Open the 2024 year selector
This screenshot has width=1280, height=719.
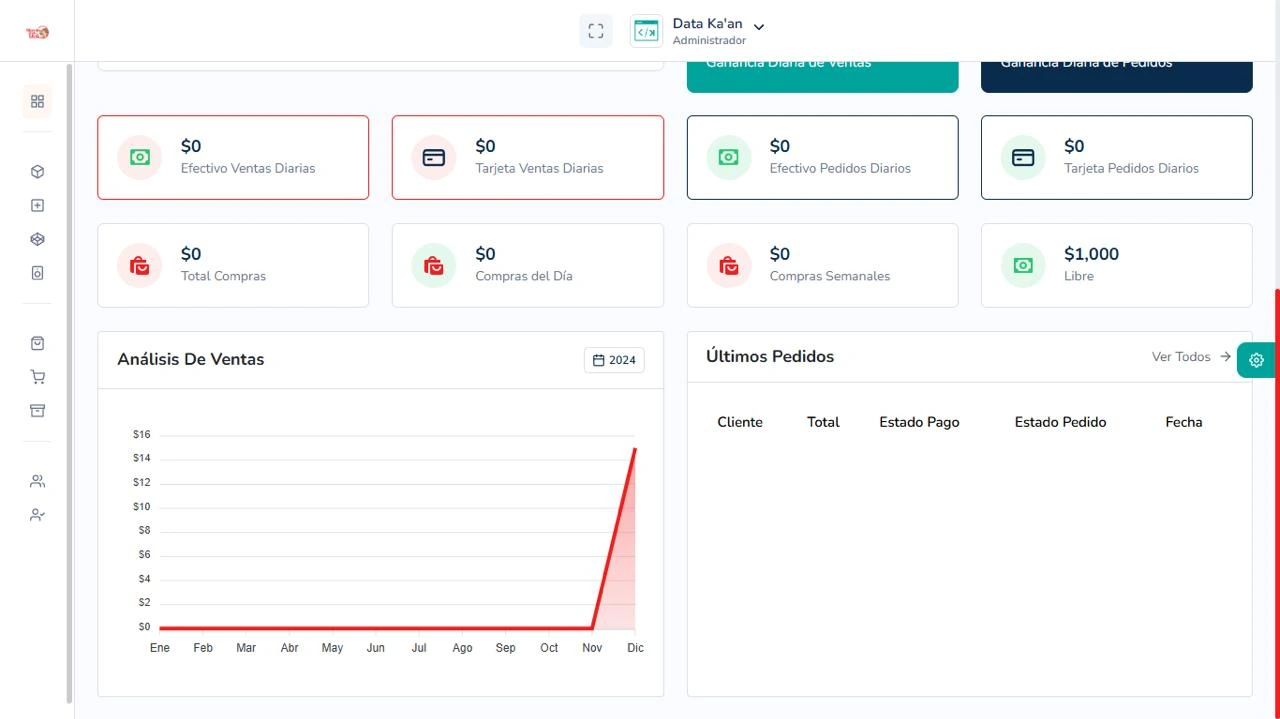614,360
